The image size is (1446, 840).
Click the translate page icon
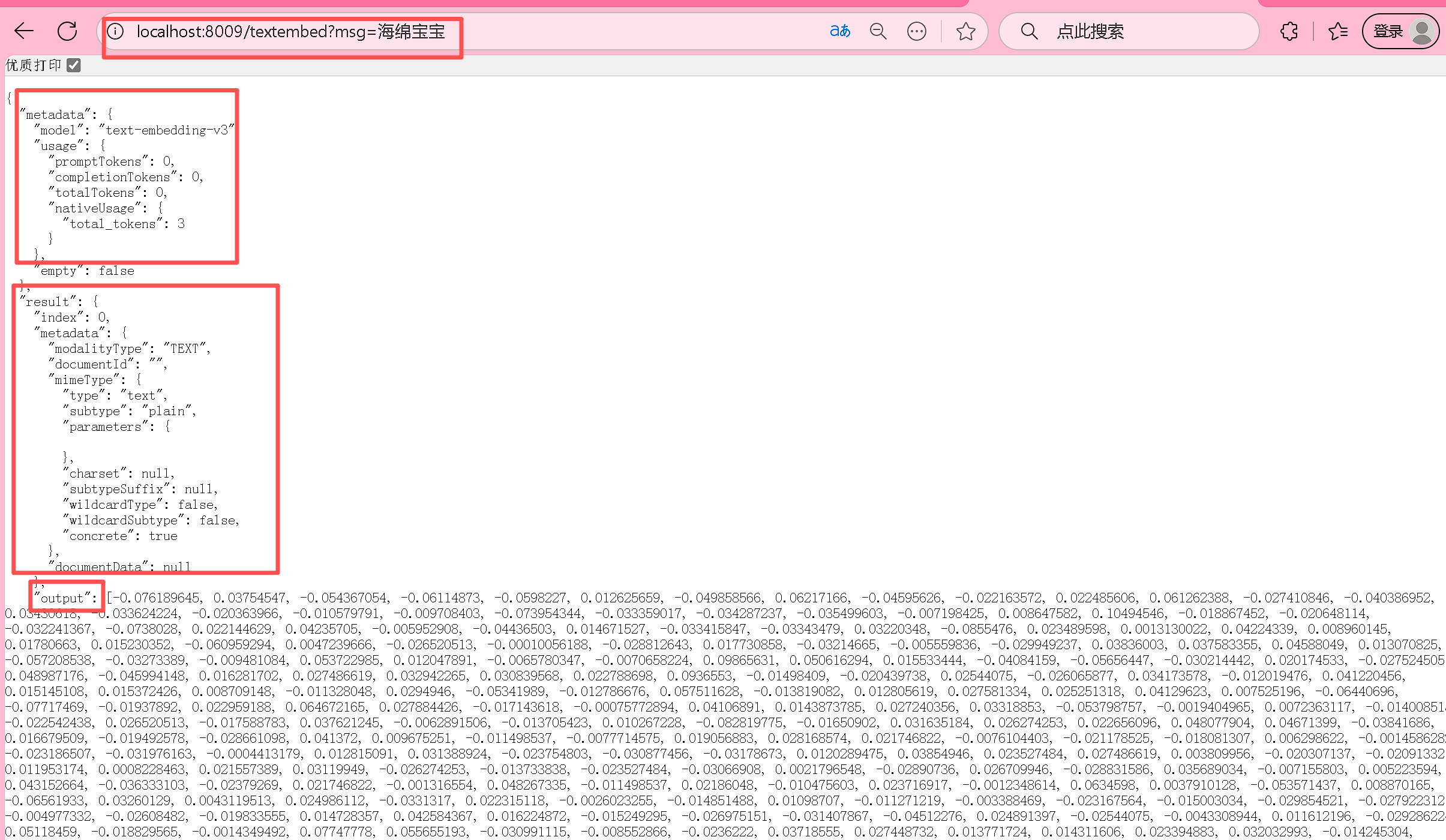point(839,31)
